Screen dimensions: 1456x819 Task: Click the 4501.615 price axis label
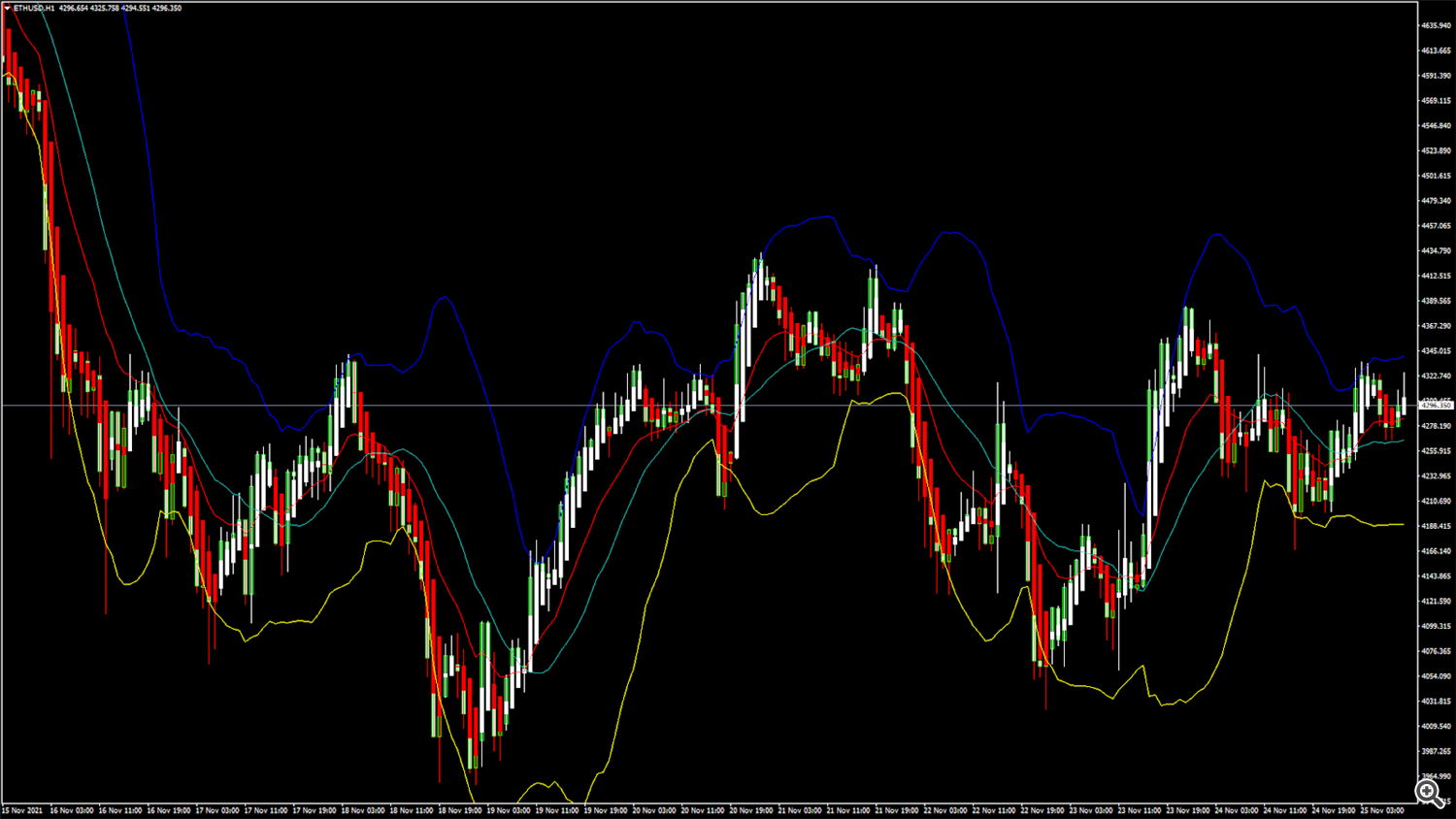coord(1436,176)
